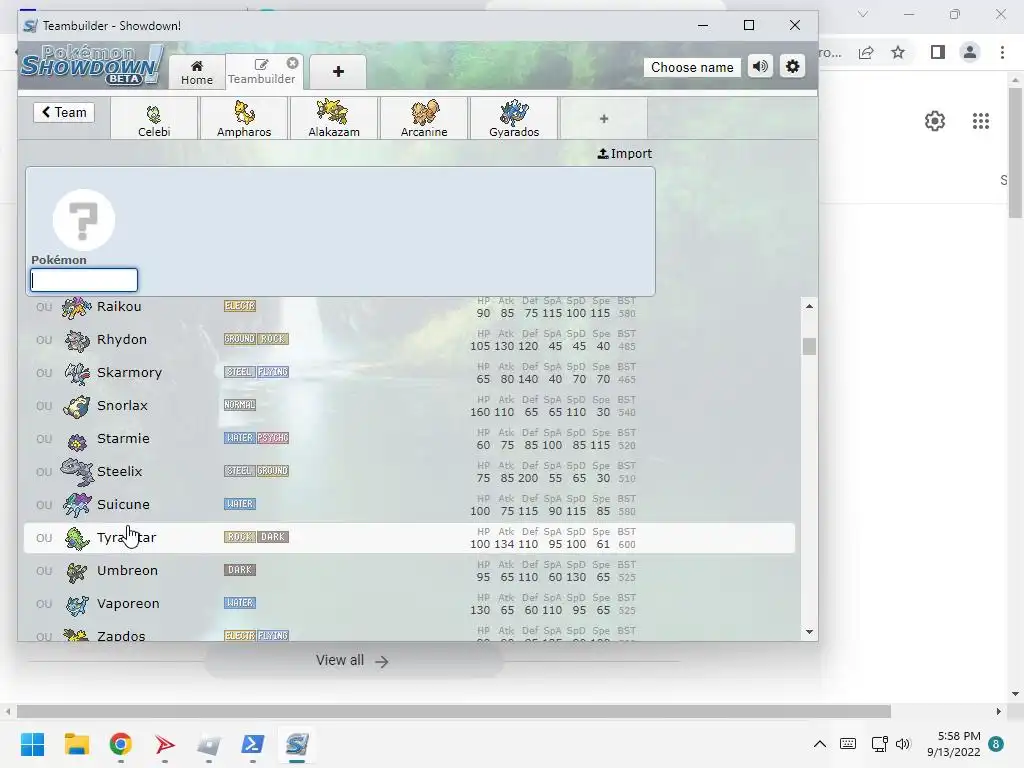This screenshot has height=768, width=1024.
Task: Click the Choose name button
Action: (x=692, y=67)
